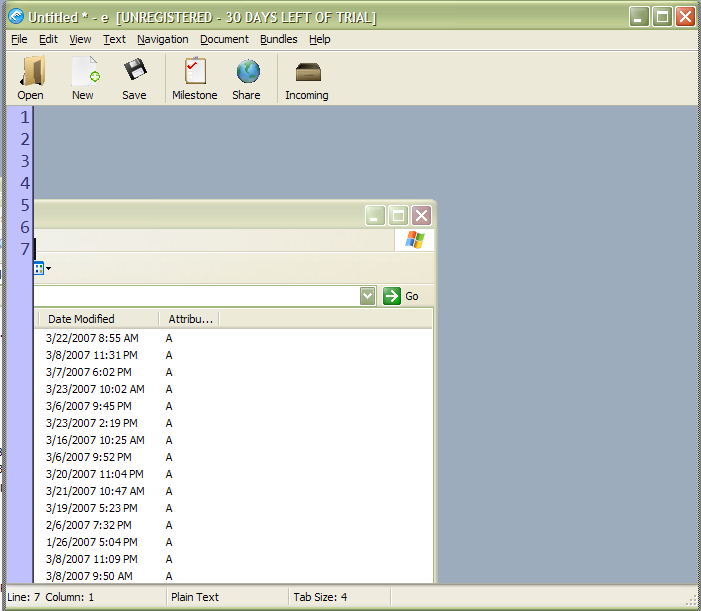Click the Go button label
Screen dimensions: 701x611
click(x=412, y=296)
